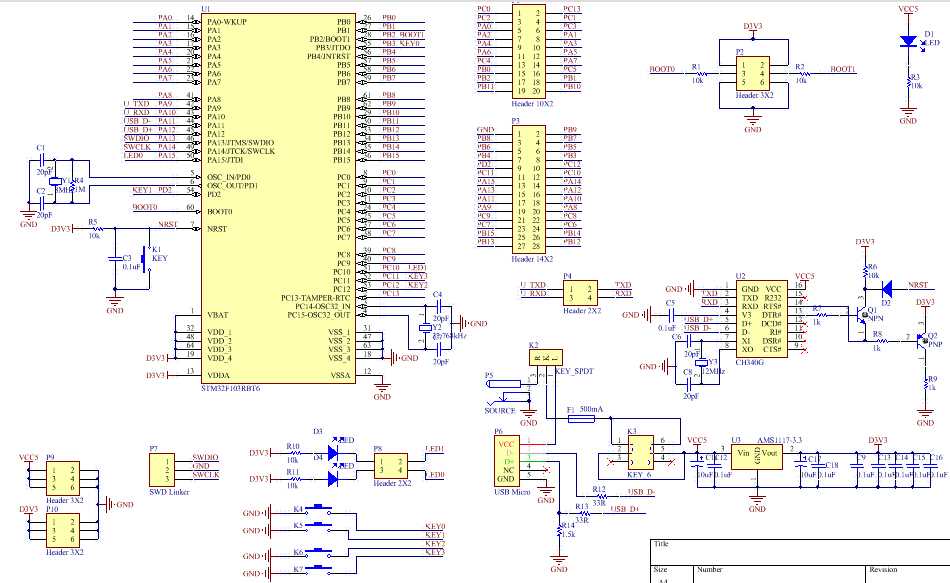Click the K7 pushbutton symbol

click(x=319, y=568)
